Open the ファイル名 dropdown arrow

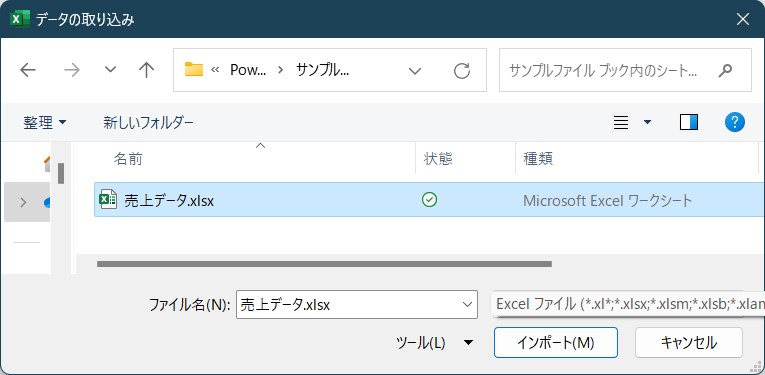click(467, 305)
